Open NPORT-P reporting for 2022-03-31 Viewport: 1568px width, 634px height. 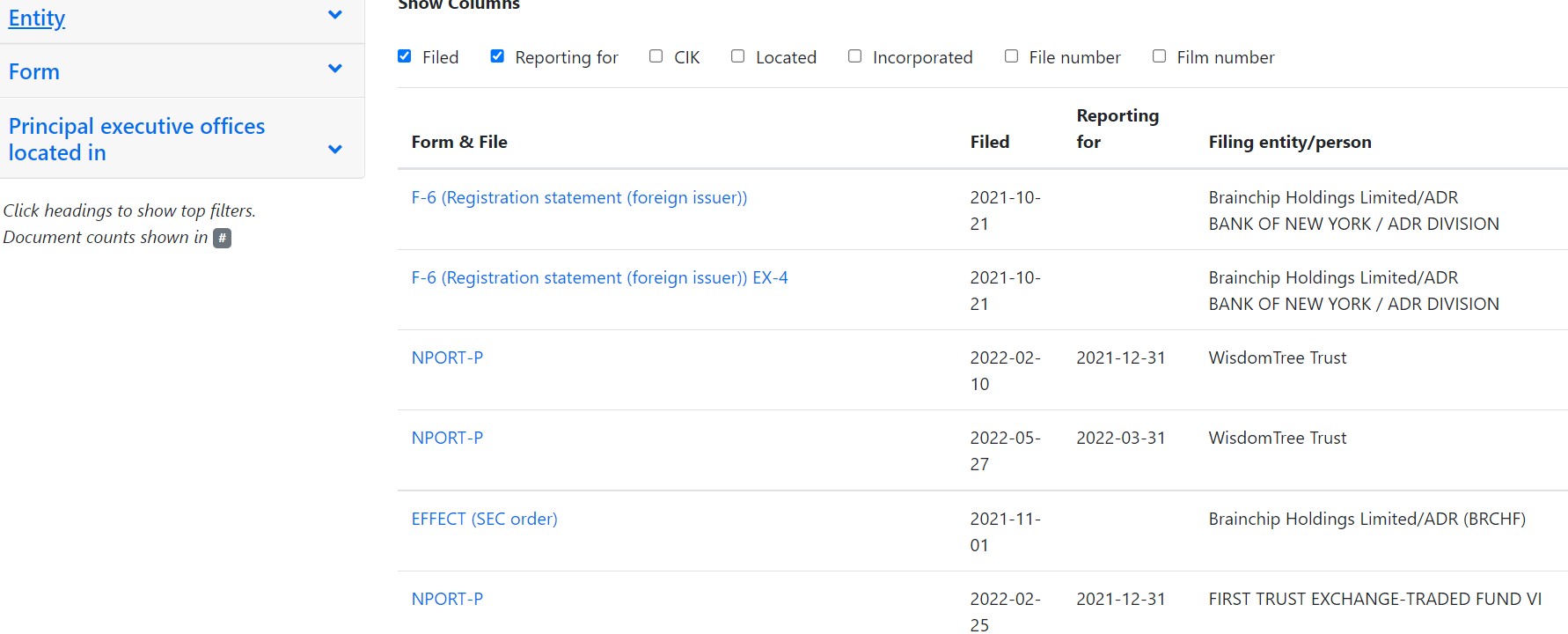tap(447, 439)
